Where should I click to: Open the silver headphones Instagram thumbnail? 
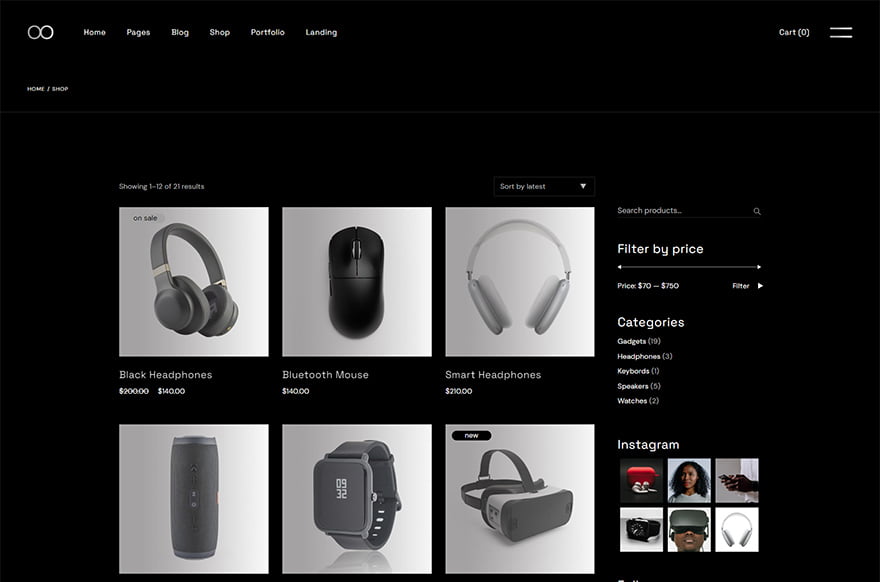[x=737, y=529]
